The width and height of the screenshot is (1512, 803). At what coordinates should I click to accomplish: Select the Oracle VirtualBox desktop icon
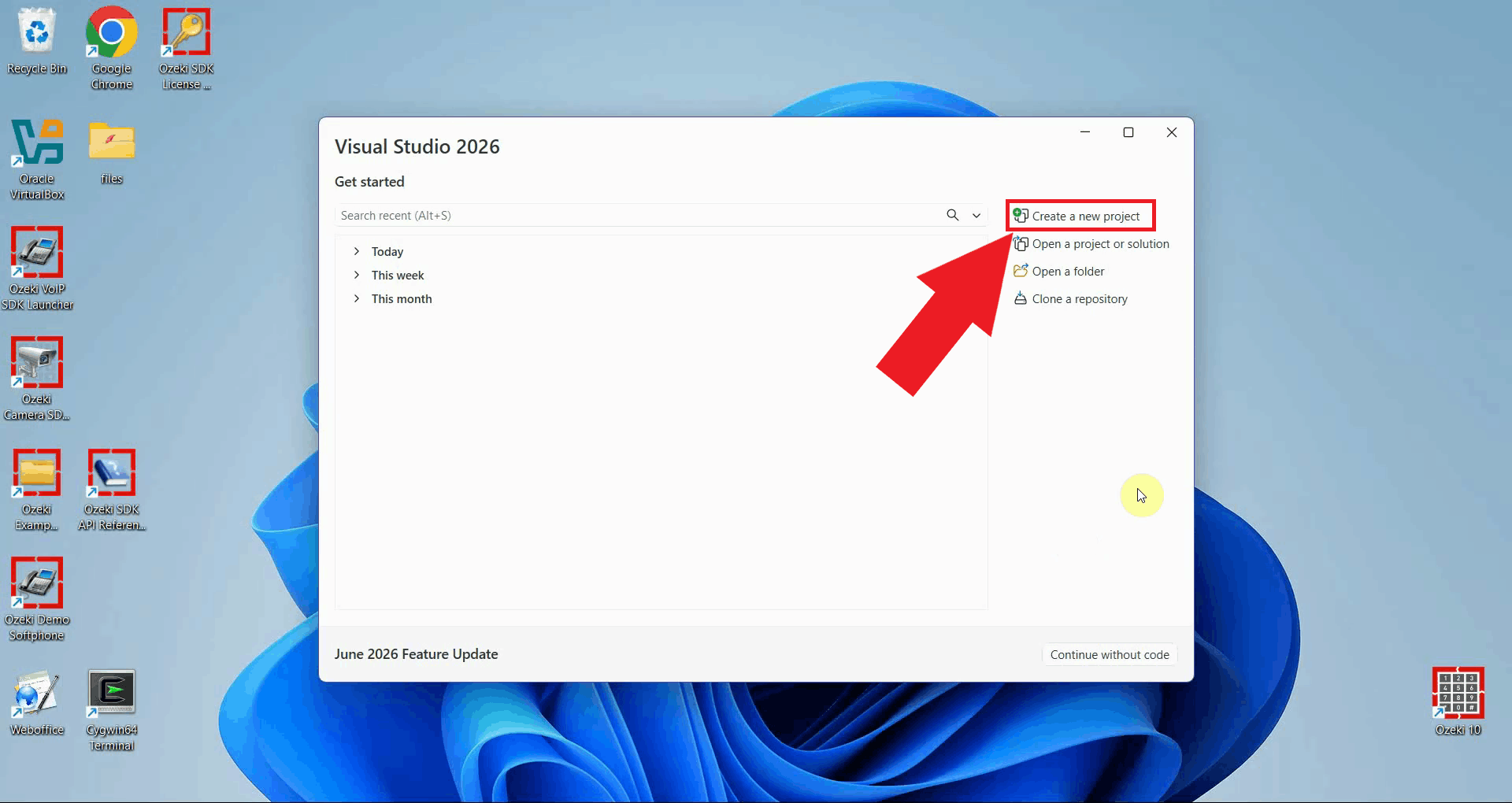37,158
